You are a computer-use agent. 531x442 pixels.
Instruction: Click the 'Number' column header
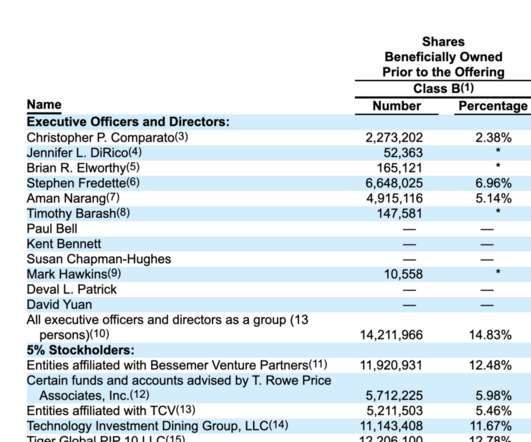[x=397, y=106]
